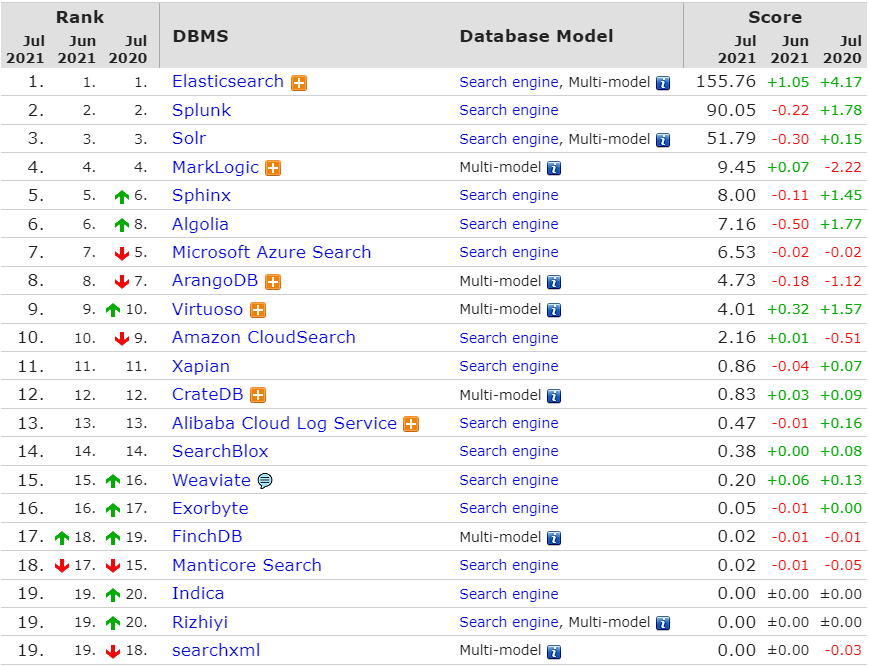Click Search engine link in Alibaba Cloud row
This screenshot has height=666, width=871.
509,423
